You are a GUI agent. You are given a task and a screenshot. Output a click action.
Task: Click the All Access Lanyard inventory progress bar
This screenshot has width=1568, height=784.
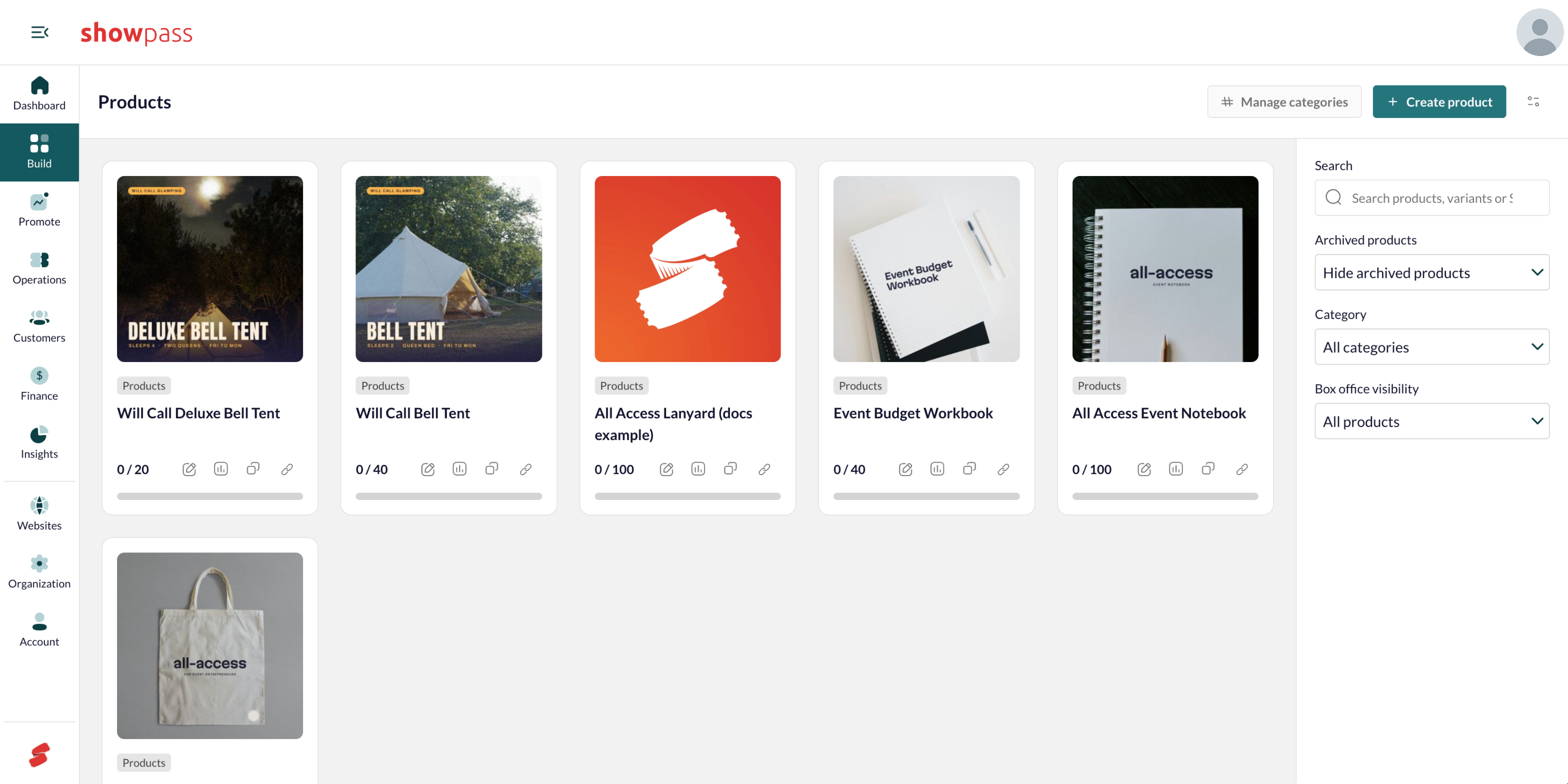687,496
